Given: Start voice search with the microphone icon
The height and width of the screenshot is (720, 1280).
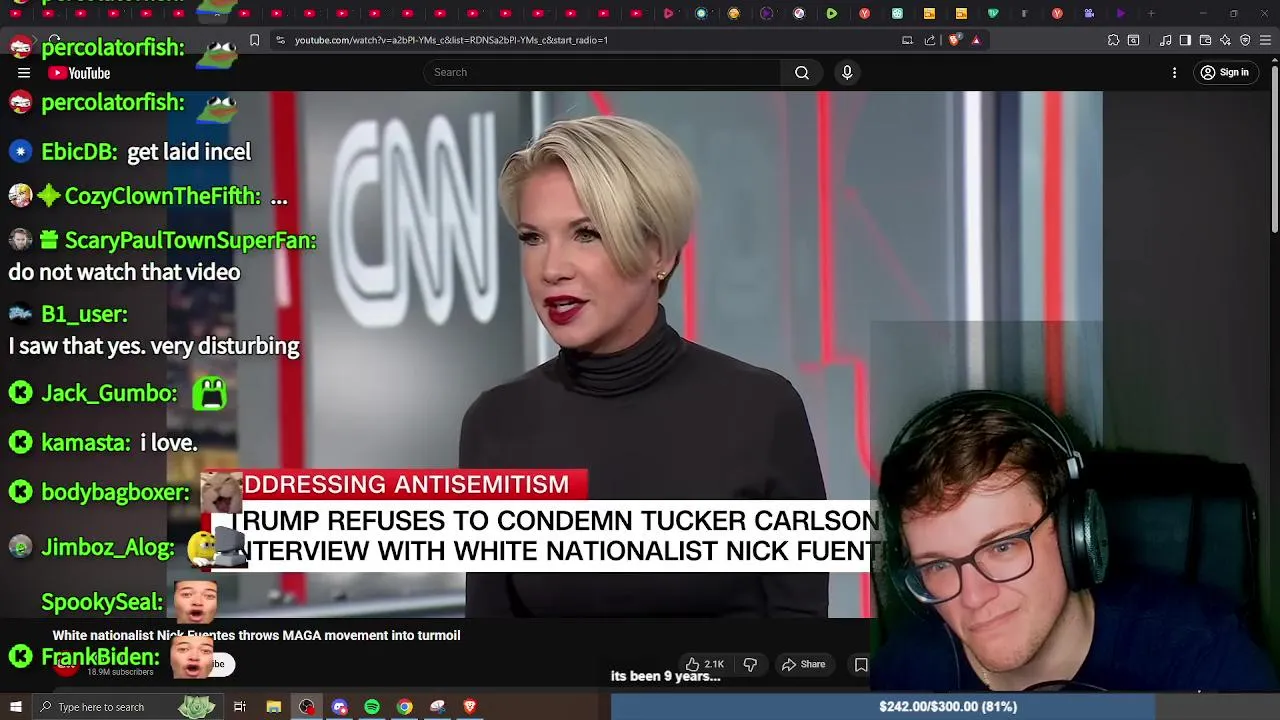Looking at the screenshot, I should click(x=847, y=72).
